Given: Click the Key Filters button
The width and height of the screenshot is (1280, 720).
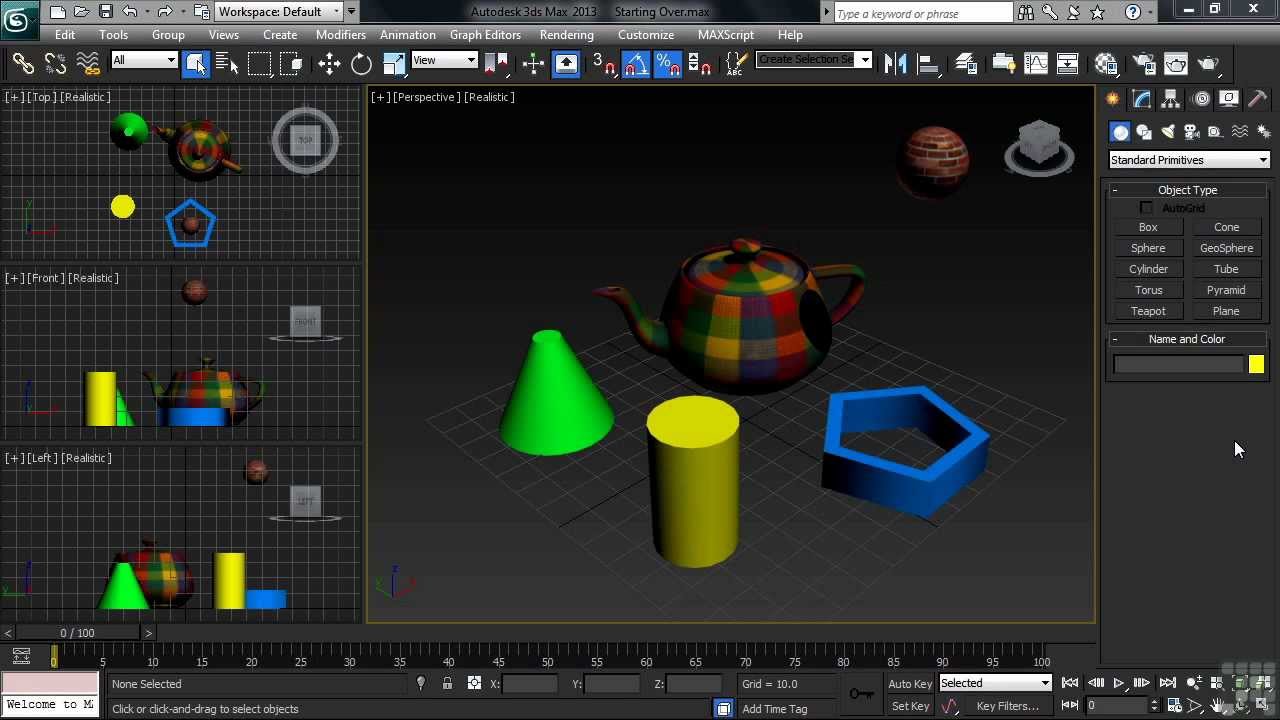Looking at the screenshot, I should [x=1007, y=706].
